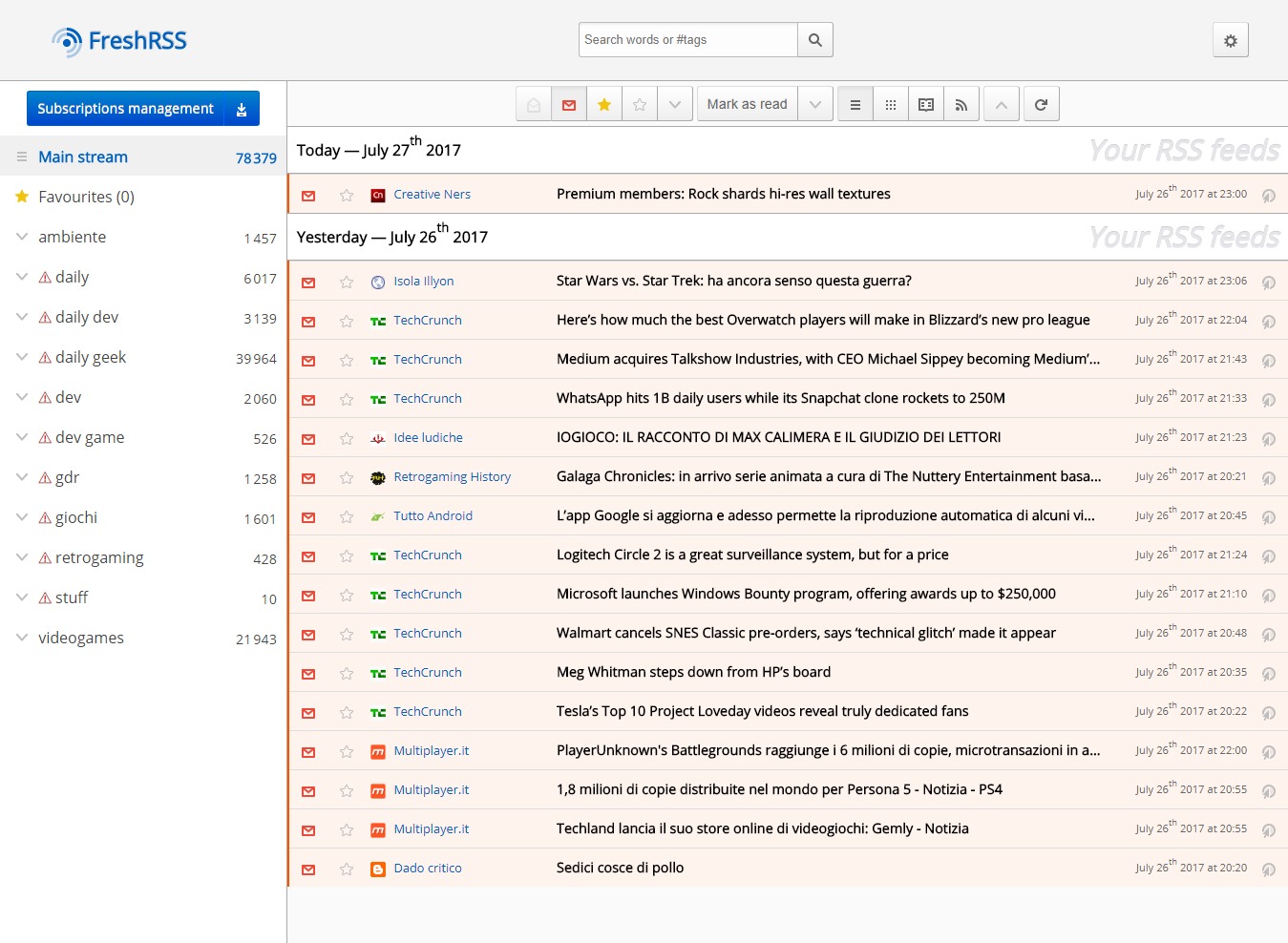Open the giochi category
1288x943 pixels.
pyautogui.click(x=76, y=518)
